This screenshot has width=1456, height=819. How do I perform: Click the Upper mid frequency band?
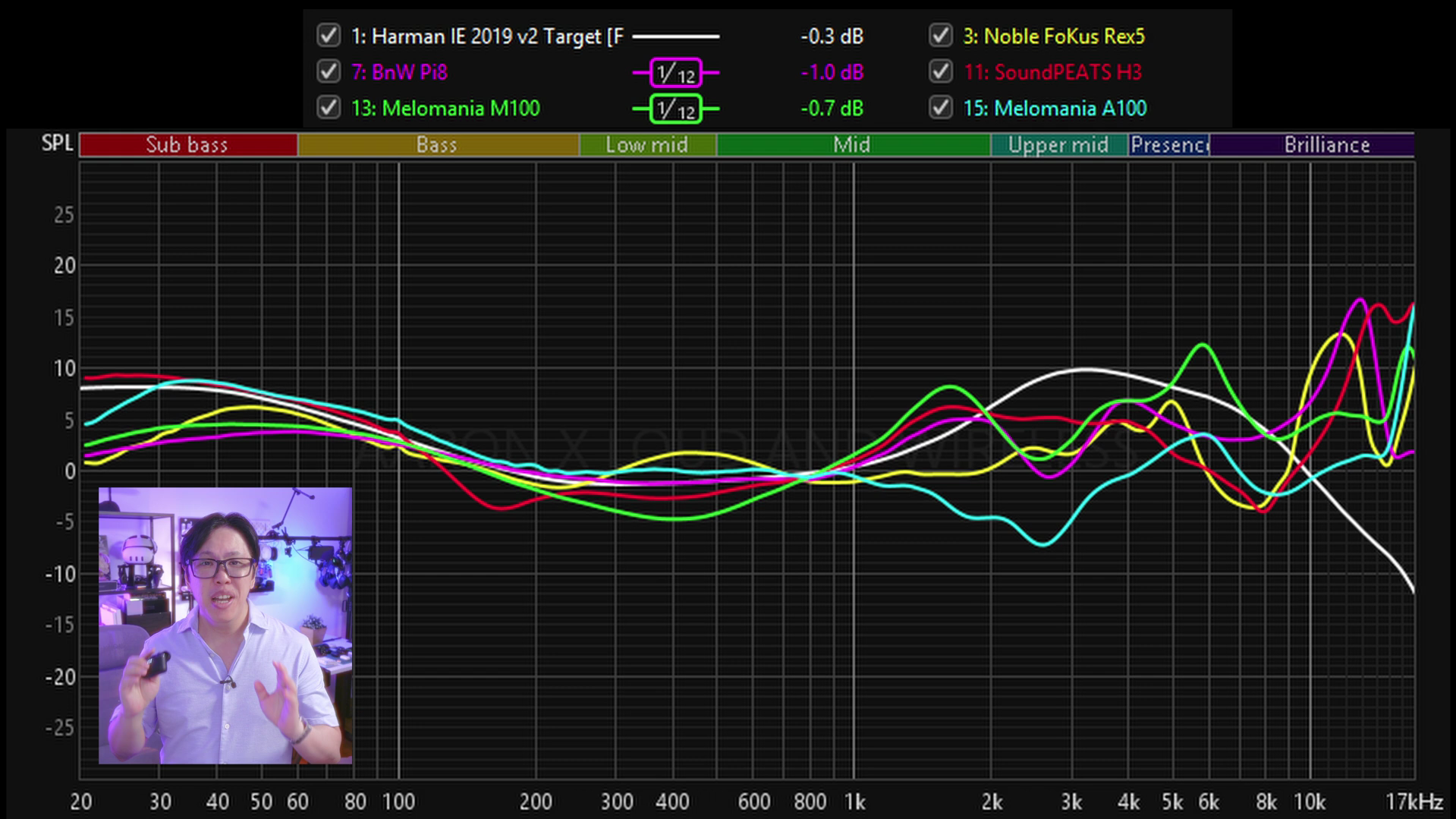[1059, 145]
